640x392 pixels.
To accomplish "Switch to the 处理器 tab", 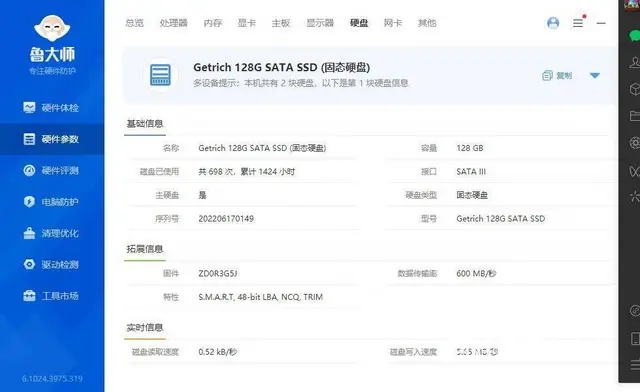I will (173, 23).
